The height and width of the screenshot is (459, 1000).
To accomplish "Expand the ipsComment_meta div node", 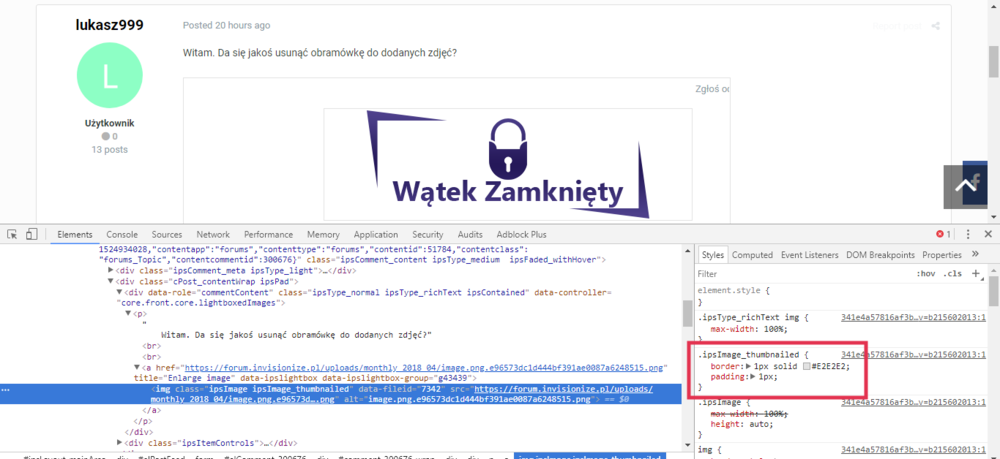I will click(111, 270).
